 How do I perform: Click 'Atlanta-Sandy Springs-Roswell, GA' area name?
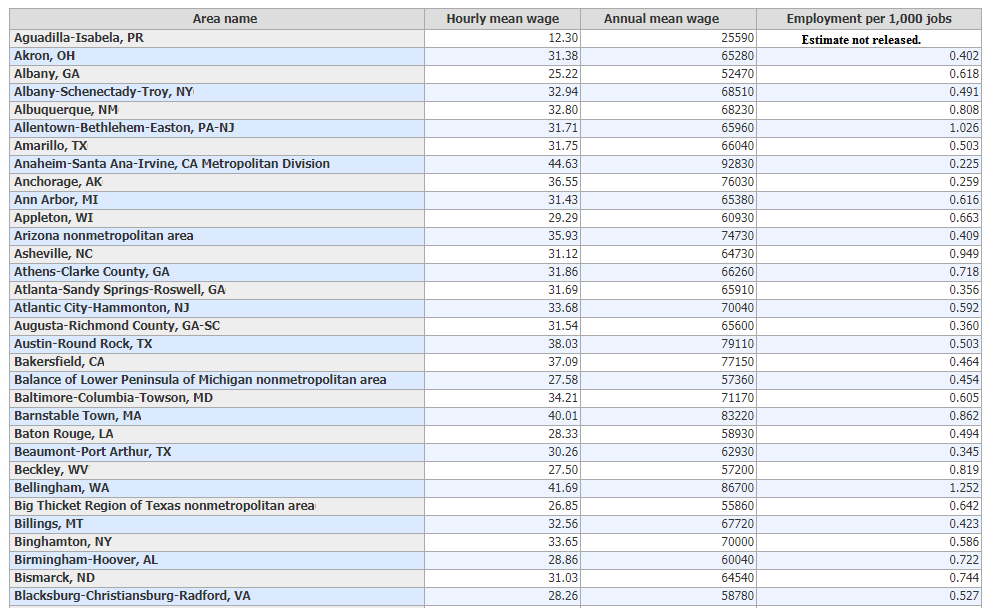119,290
